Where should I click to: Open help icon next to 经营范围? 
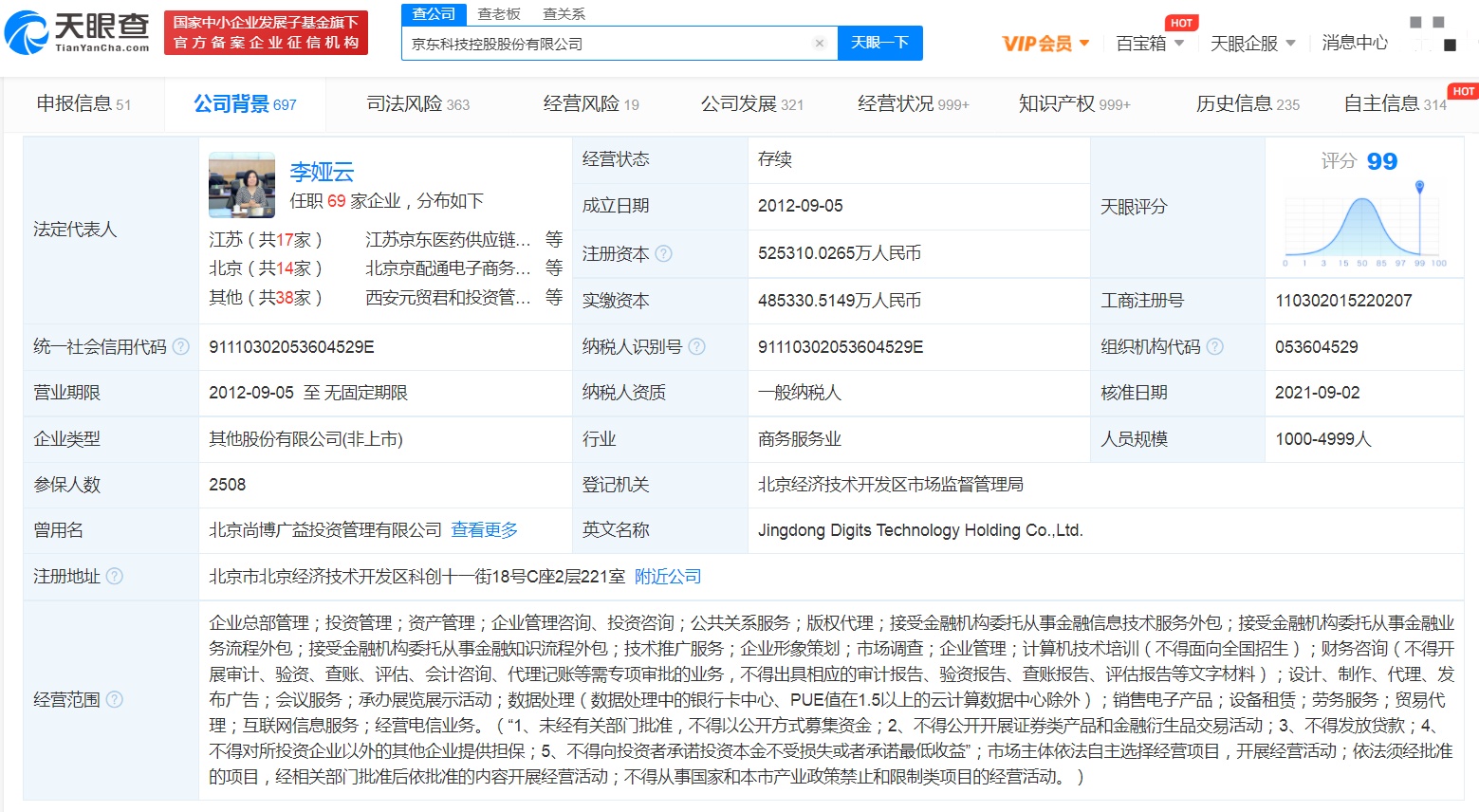(115, 700)
